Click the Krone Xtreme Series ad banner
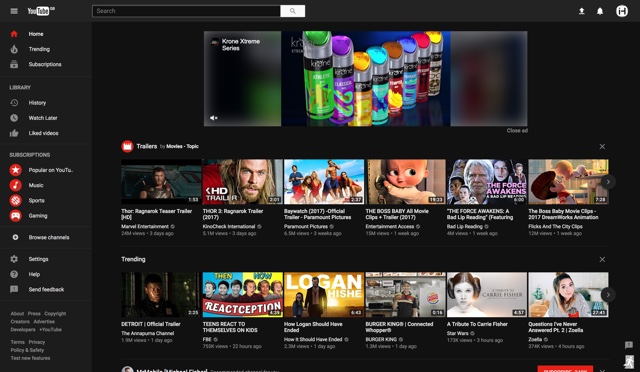The height and width of the screenshot is (372, 640). click(x=366, y=78)
